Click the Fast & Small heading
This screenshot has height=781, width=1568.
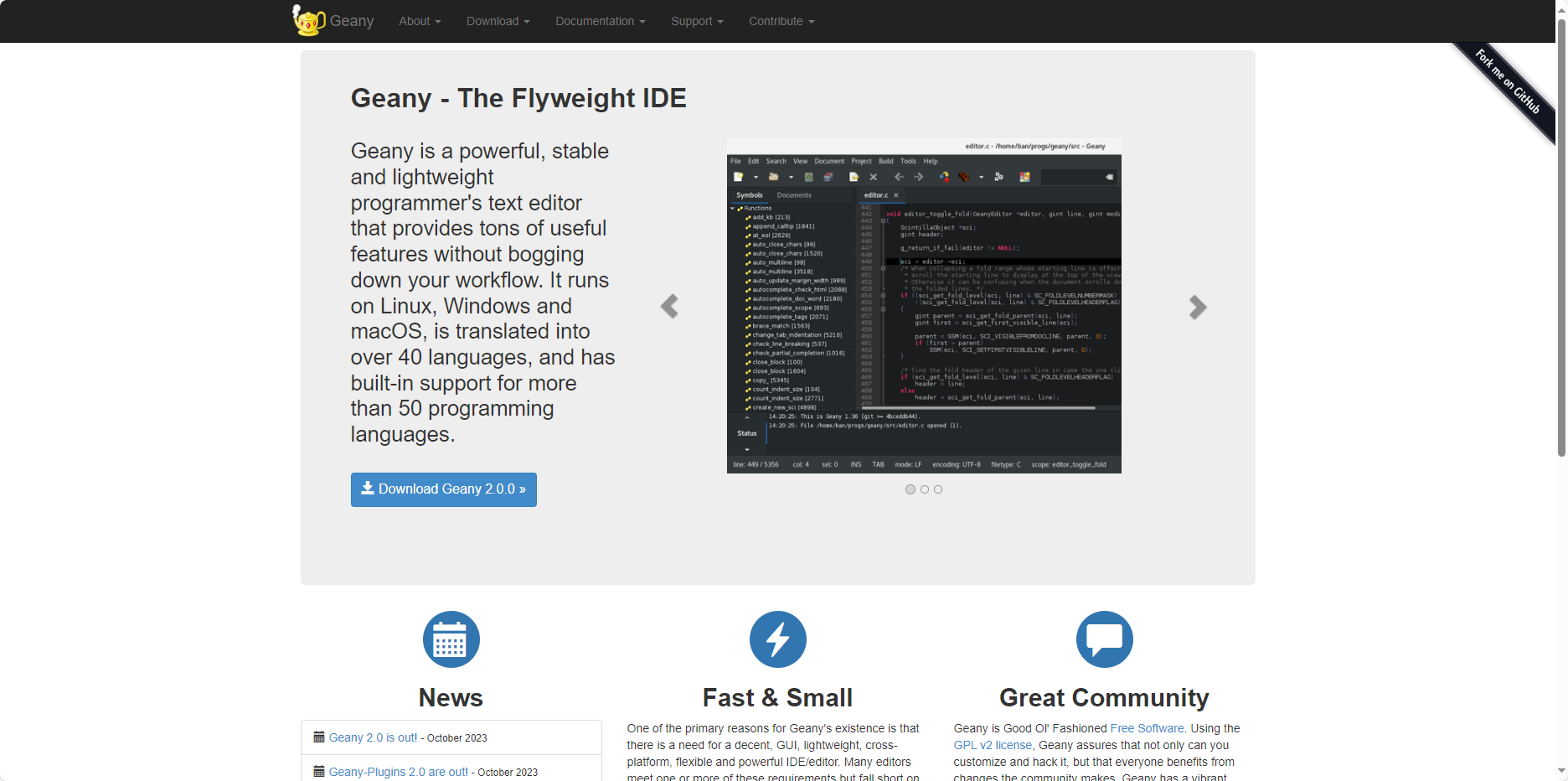click(x=777, y=697)
